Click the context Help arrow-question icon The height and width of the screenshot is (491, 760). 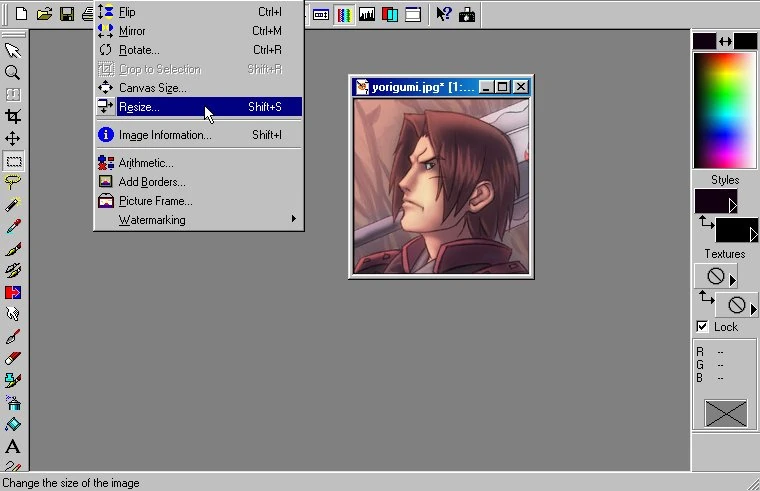(x=443, y=15)
